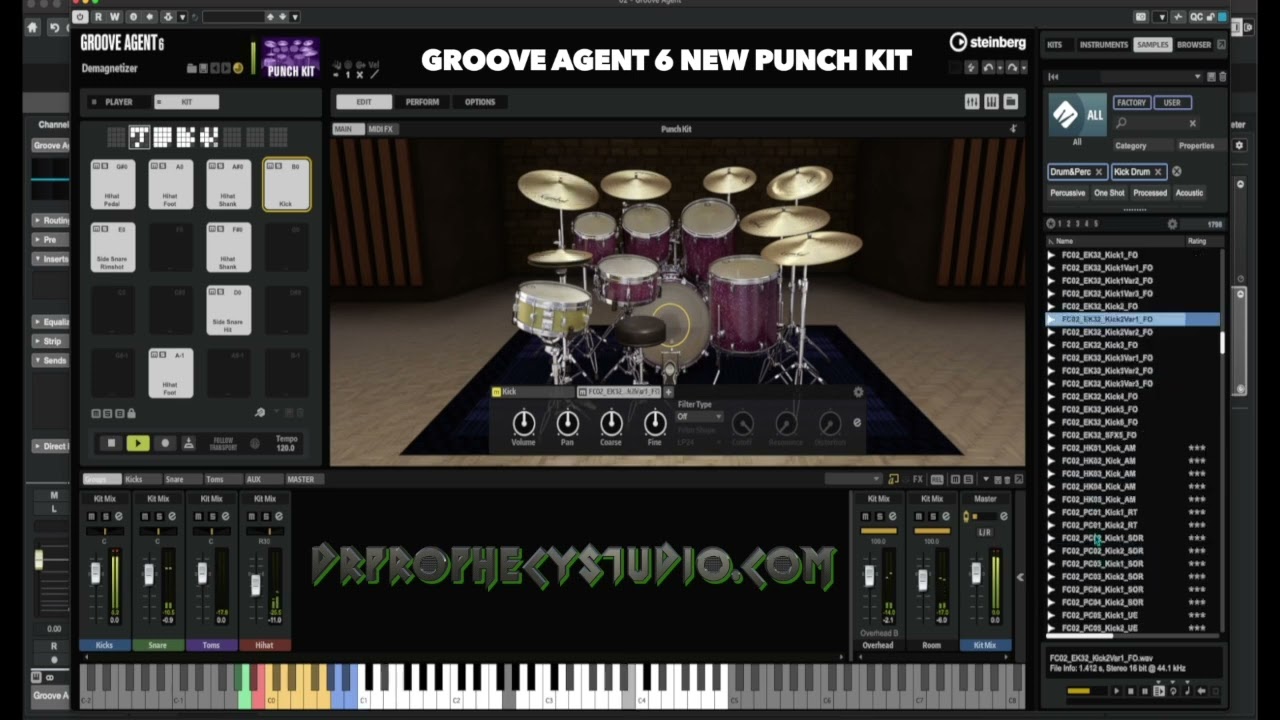The height and width of the screenshot is (720, 1280).
Task: Select the Processed tag
Action: point(1149,193)
